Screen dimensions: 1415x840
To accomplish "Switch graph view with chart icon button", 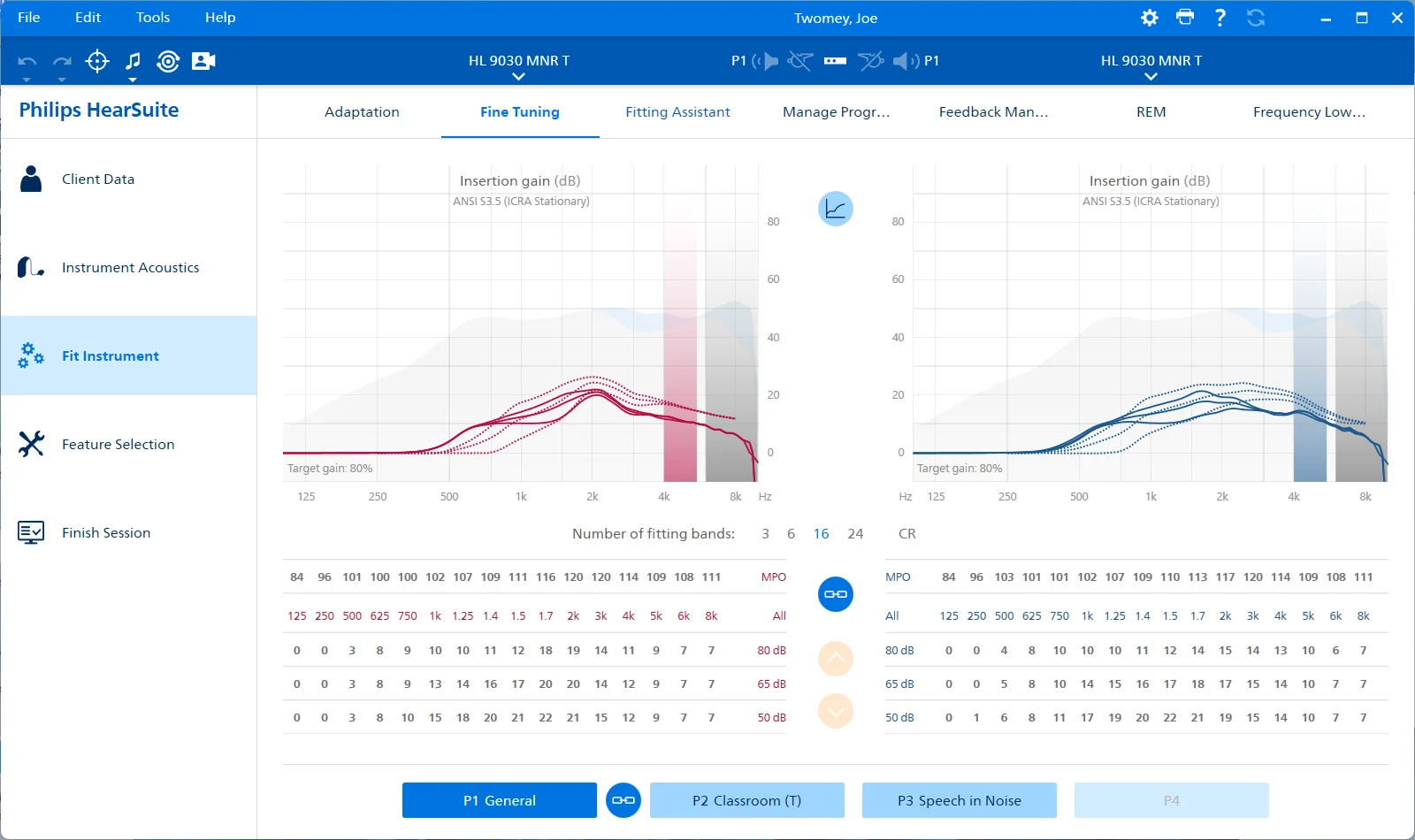I will (x=836, y=209).
